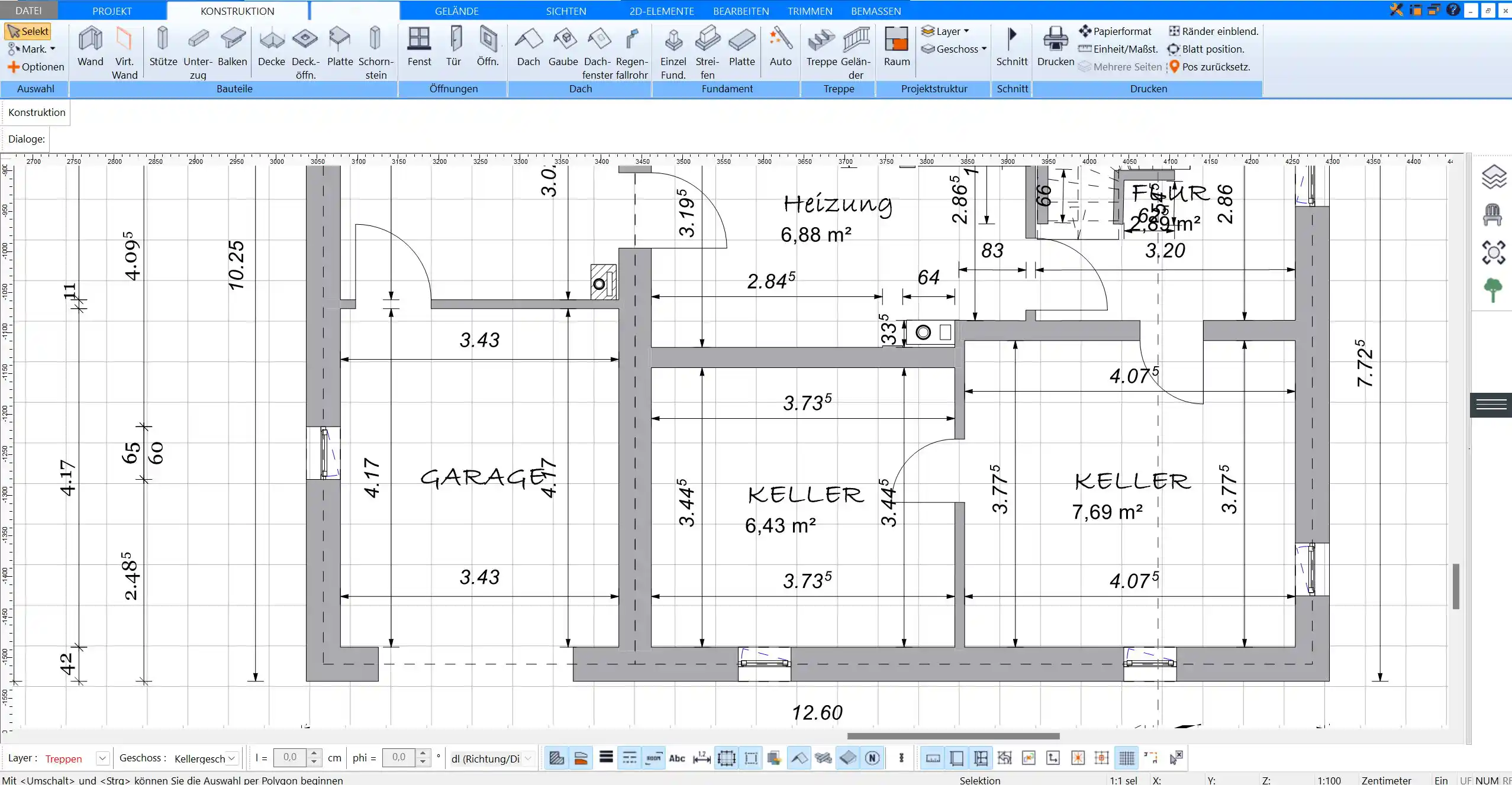This screenshot has width=1512, height=785.
Task: Select the Dach roof tool
Action: (x=528, y=46)
